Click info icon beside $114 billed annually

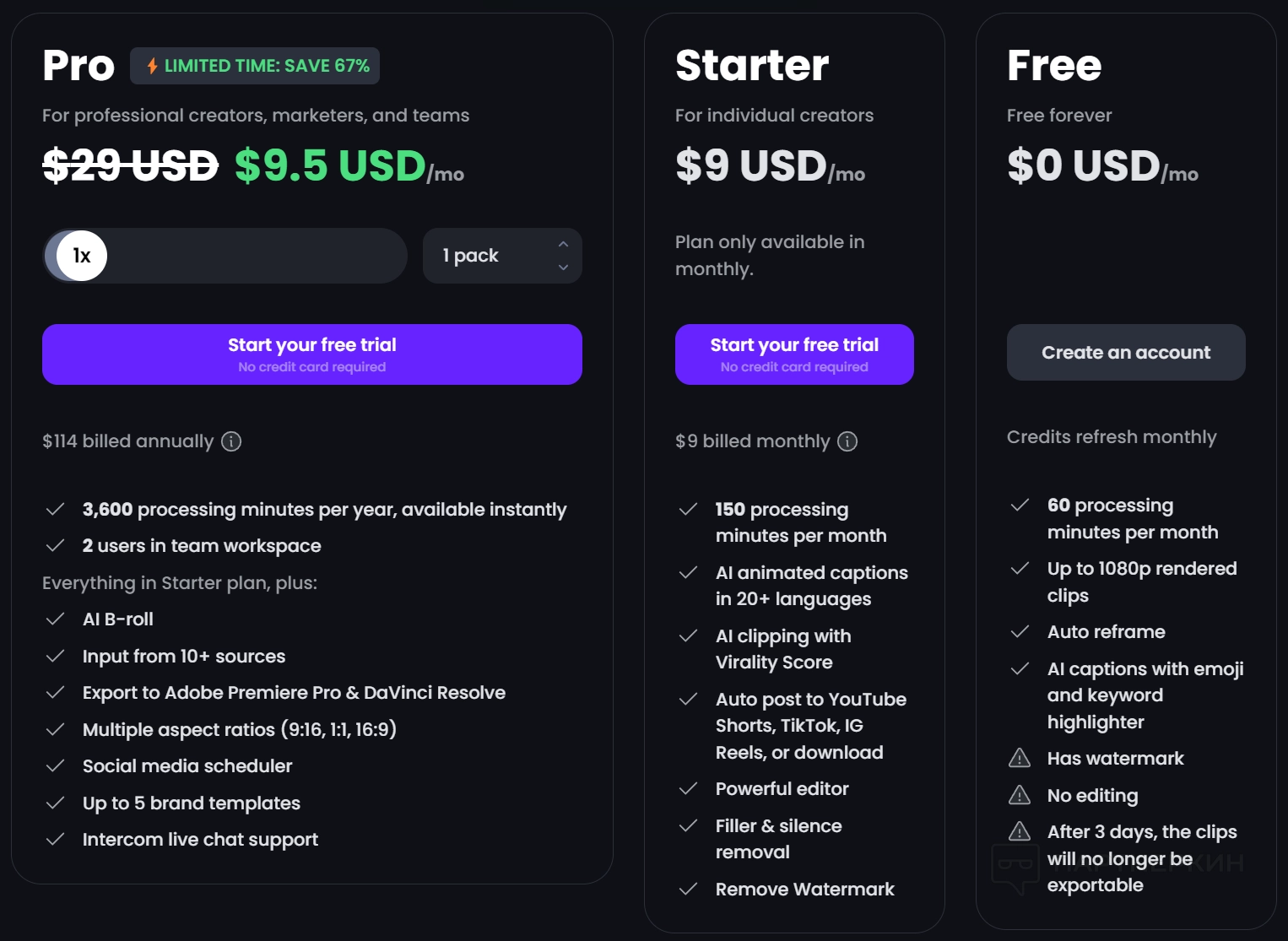(x=231, y=441)
